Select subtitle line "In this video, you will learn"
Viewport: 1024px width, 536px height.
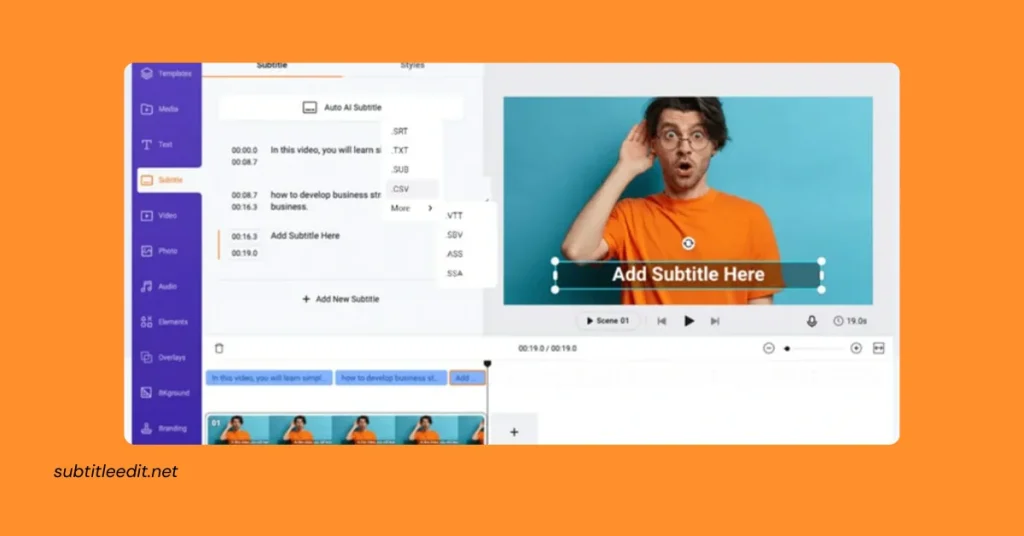[x=326, y=150]
